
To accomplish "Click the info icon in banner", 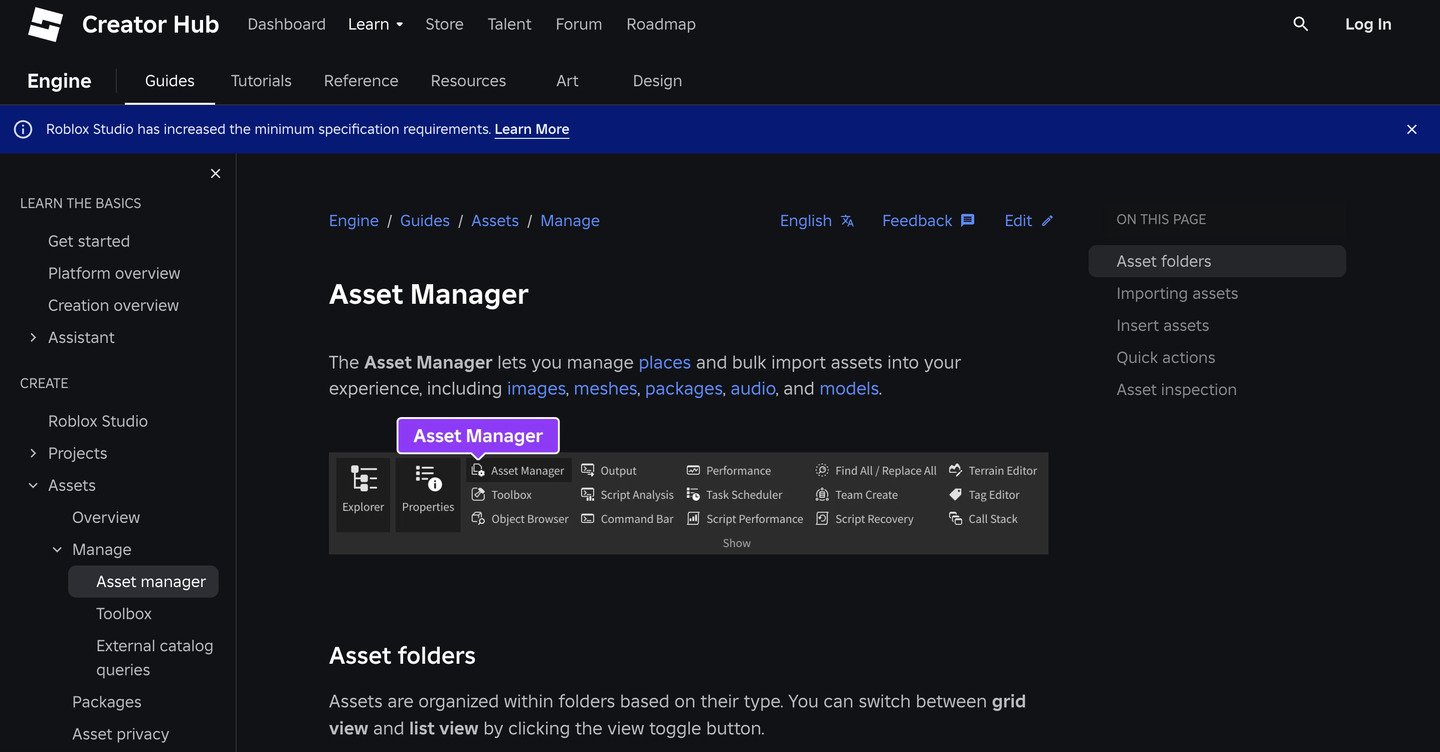I will tap(23, 129).
